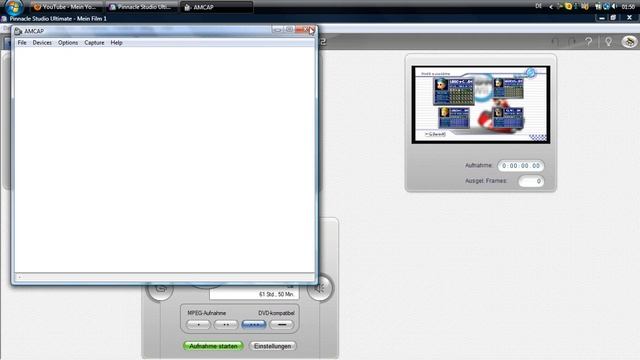Click the 61 Std., 50 Min. remaining time text
The width and height of the screenshot is (640, 360).
(276, 294)
